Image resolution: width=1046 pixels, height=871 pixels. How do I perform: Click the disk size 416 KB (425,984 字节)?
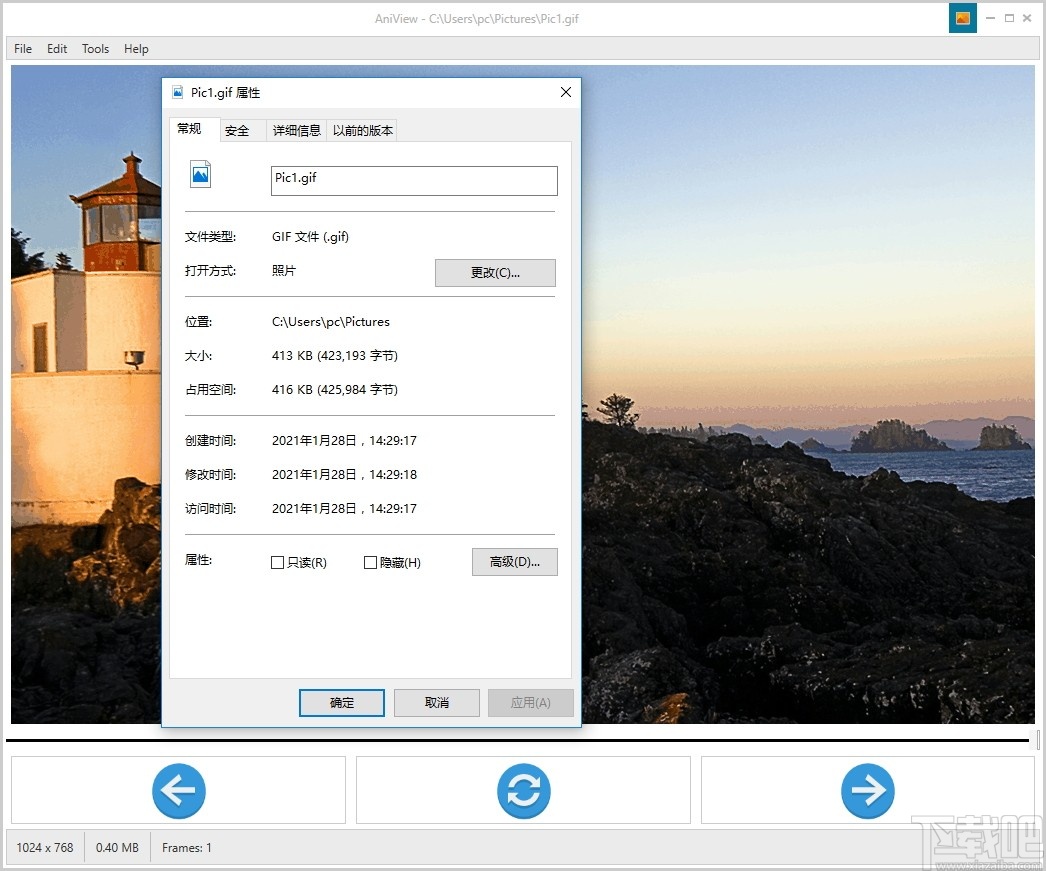pyautogui.click(x=335, y=389)
